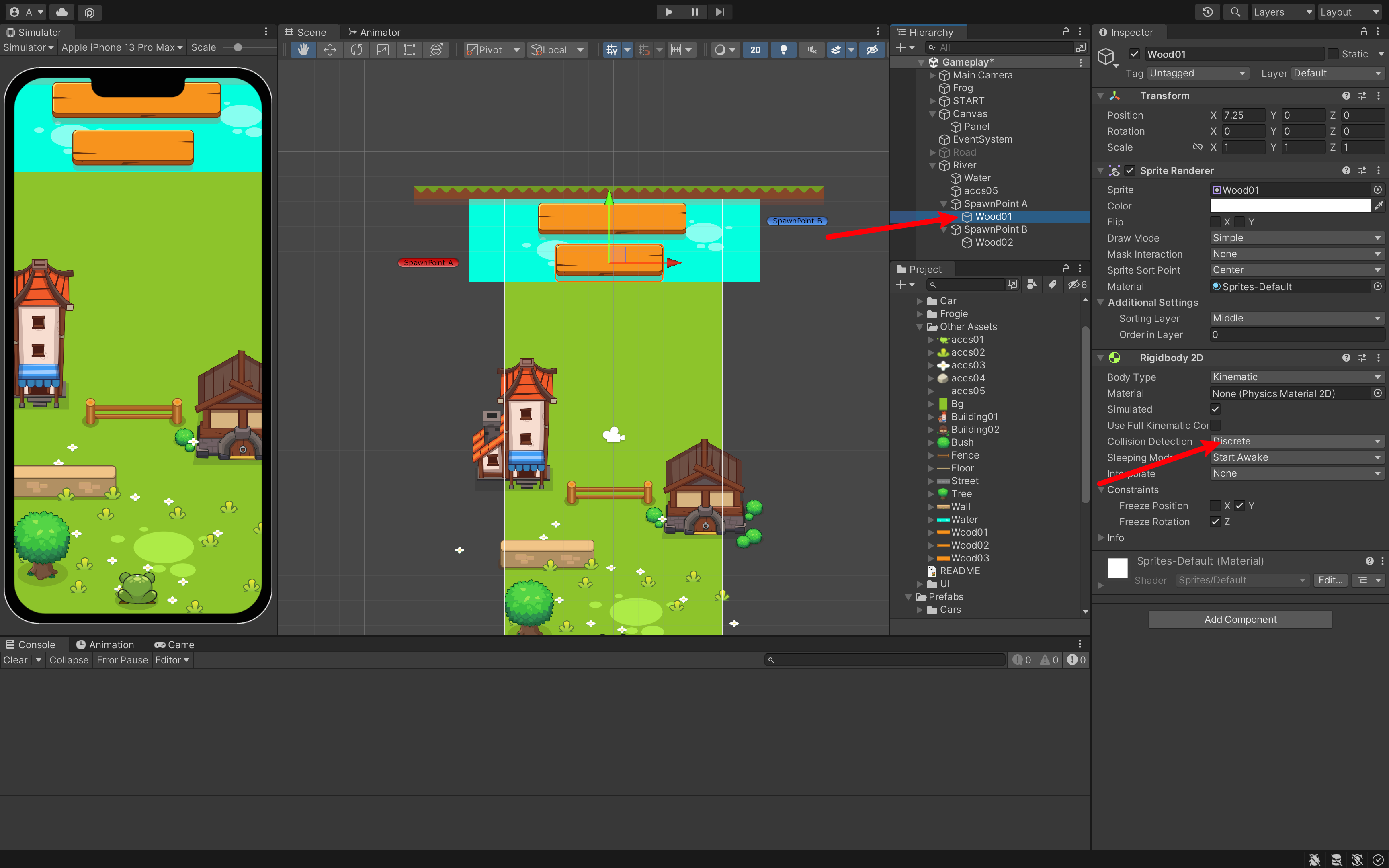Open the Apple iPhone 13 Pro Max device dropdown
The width and height of the screenshot is (1389, 868).
click(x=122, y=48)
